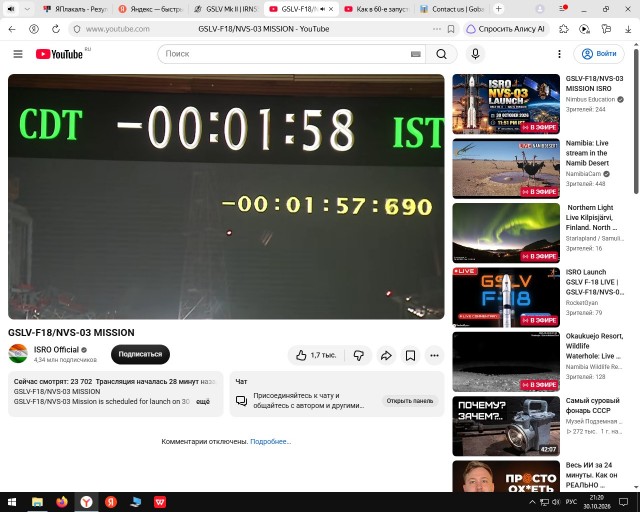Switch to 'Как в 60-е запуст' tab
Screen dimensions: 640x512
coord(376,9)
